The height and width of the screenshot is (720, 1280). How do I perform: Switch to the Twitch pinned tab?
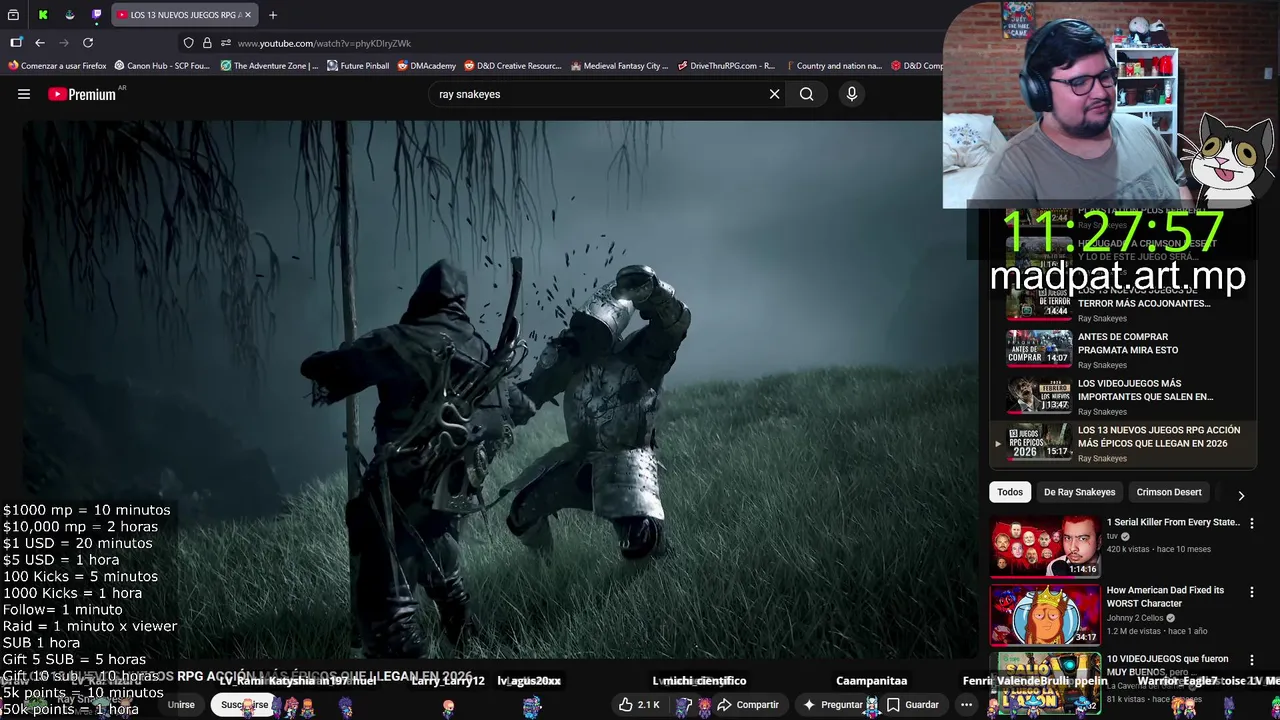click(96, 15)
